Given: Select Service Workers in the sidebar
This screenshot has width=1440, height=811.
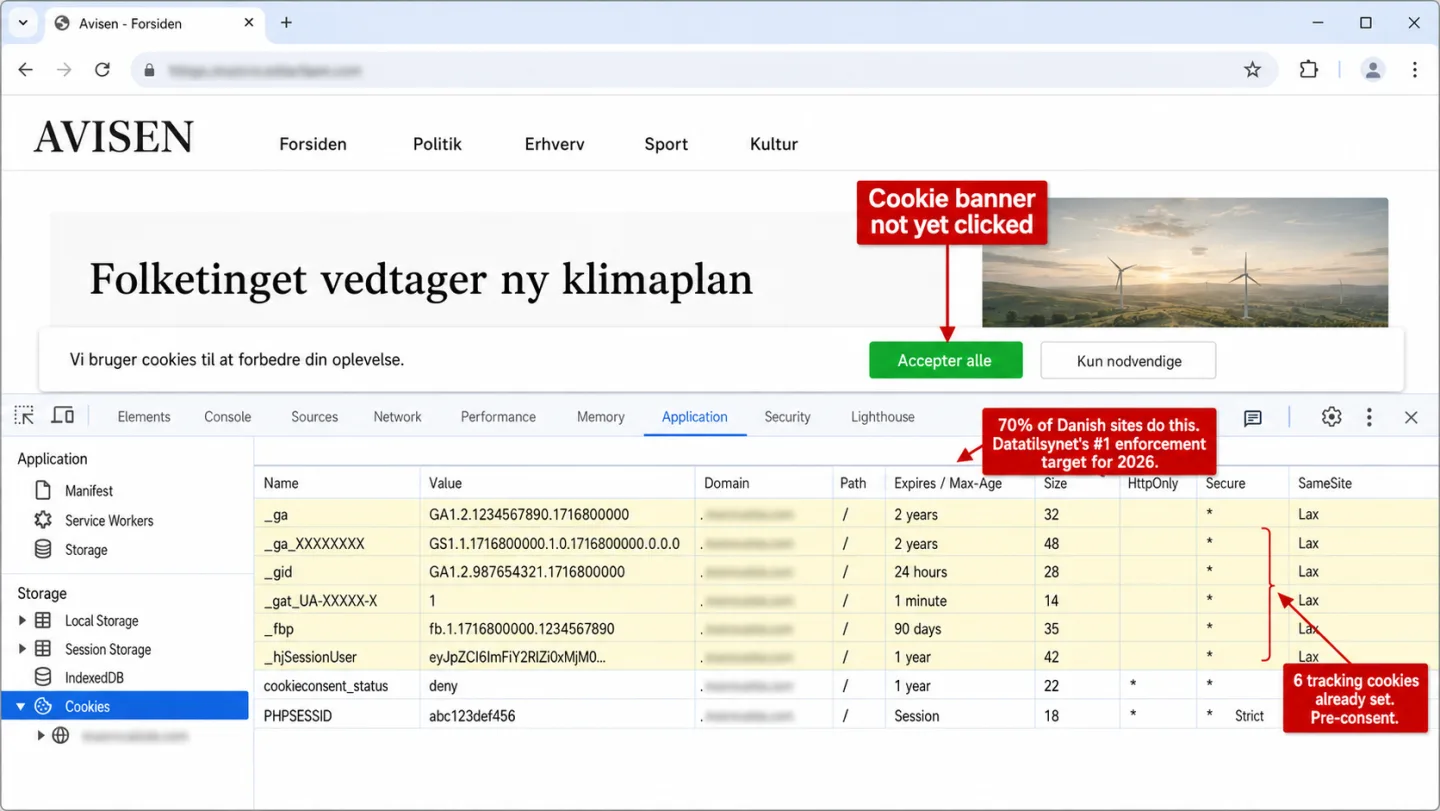Looking at the screenshot, I should click(108, 521).
